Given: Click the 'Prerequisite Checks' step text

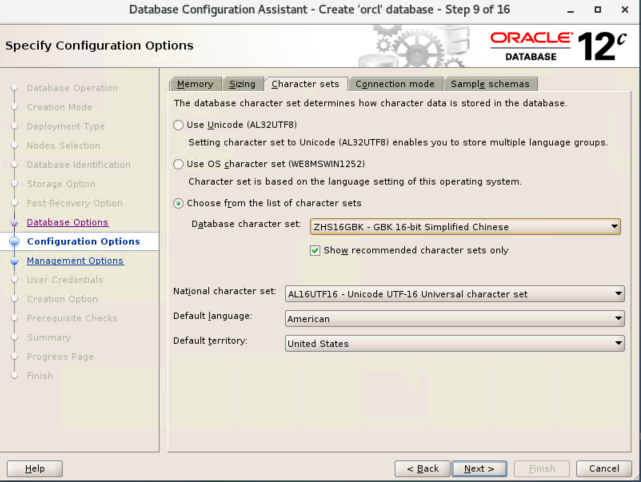Looking at the screenshot, I should click(x=72, y=318).
